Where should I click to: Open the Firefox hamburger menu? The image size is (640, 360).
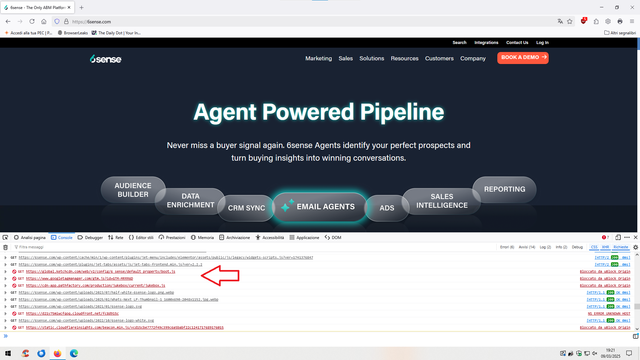(632, 22)
